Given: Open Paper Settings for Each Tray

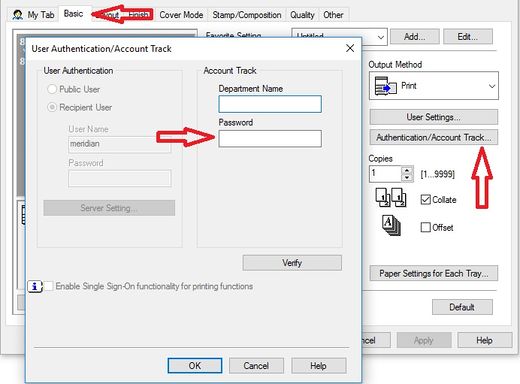Looking at the screenshot, I should [433, 273].
